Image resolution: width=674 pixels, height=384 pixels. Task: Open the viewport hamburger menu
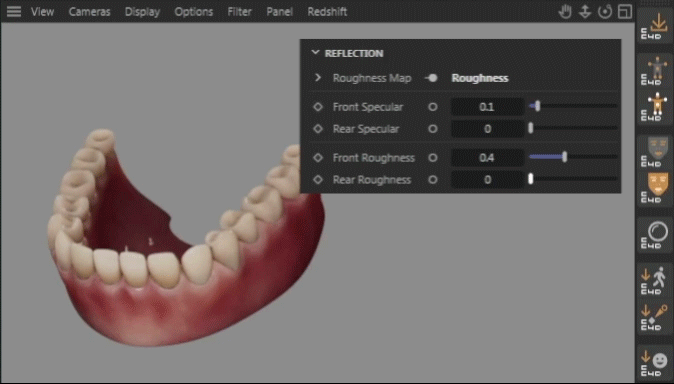click(14, 12)
